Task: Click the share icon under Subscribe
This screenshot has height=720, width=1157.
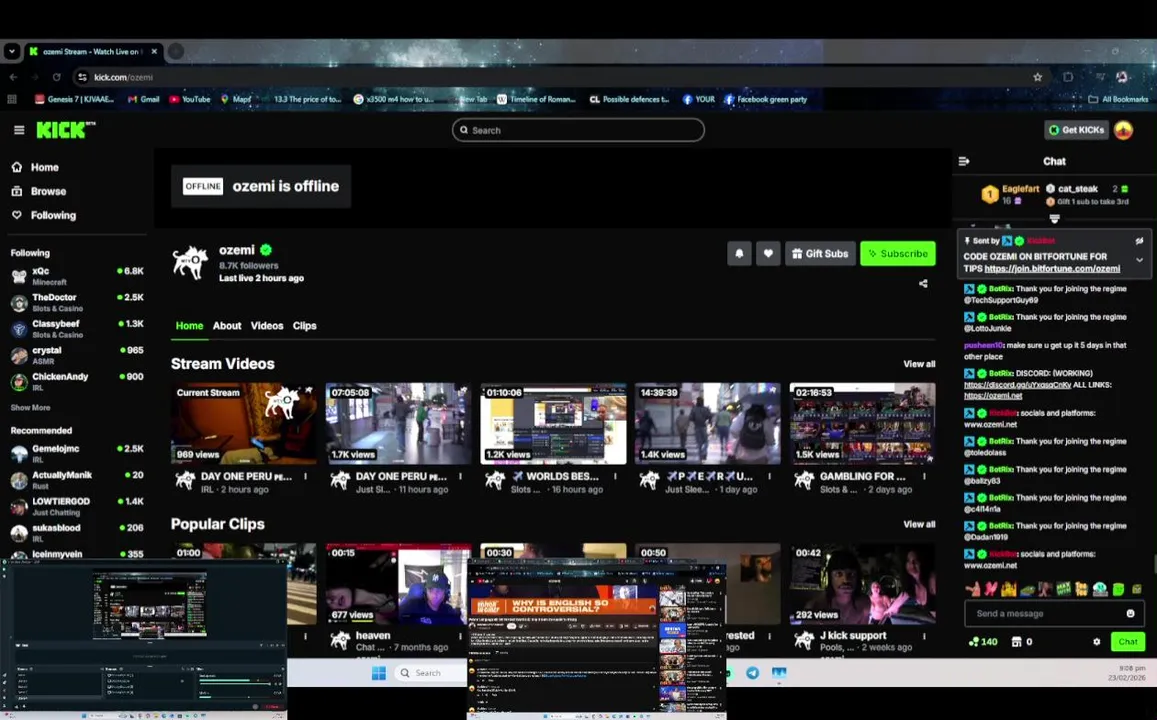Action: tap(923, 283)
